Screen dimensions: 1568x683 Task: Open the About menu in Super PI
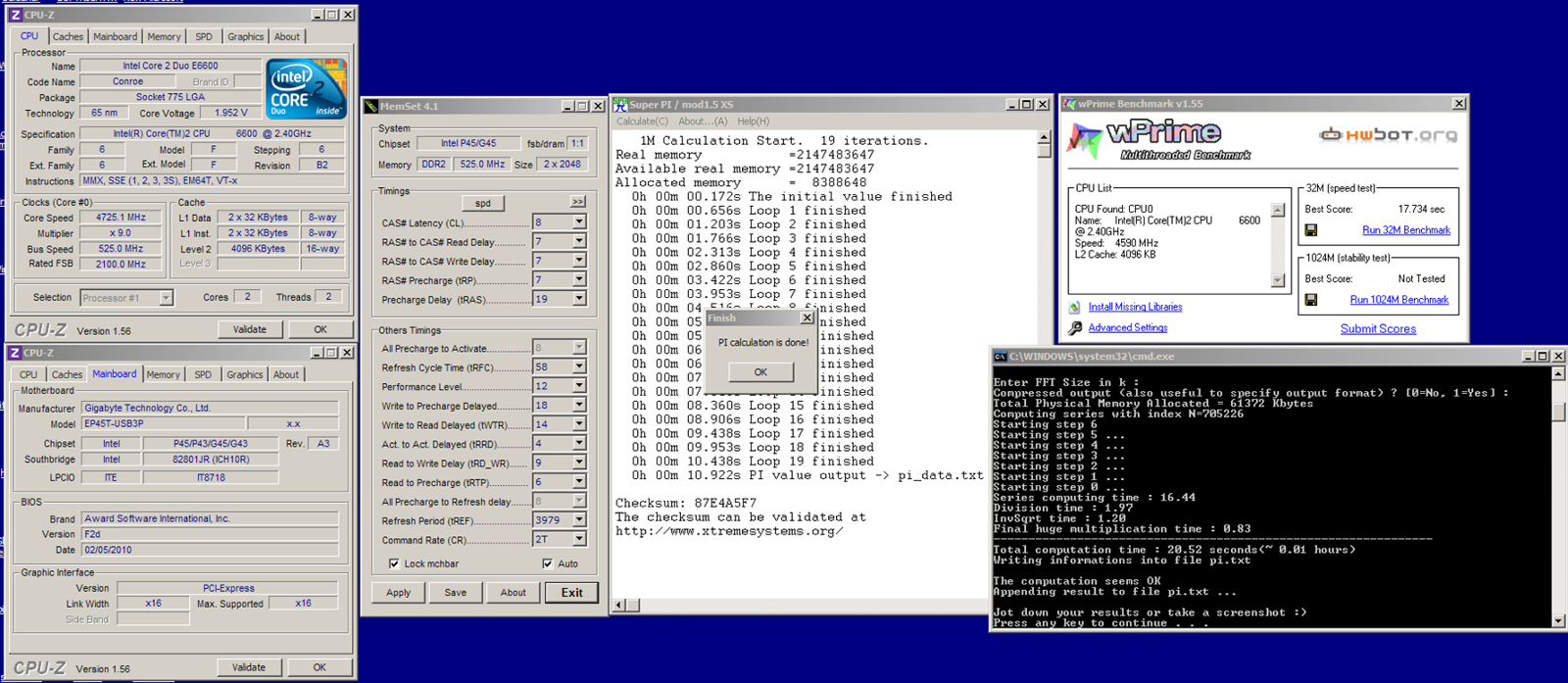(703, 122)
